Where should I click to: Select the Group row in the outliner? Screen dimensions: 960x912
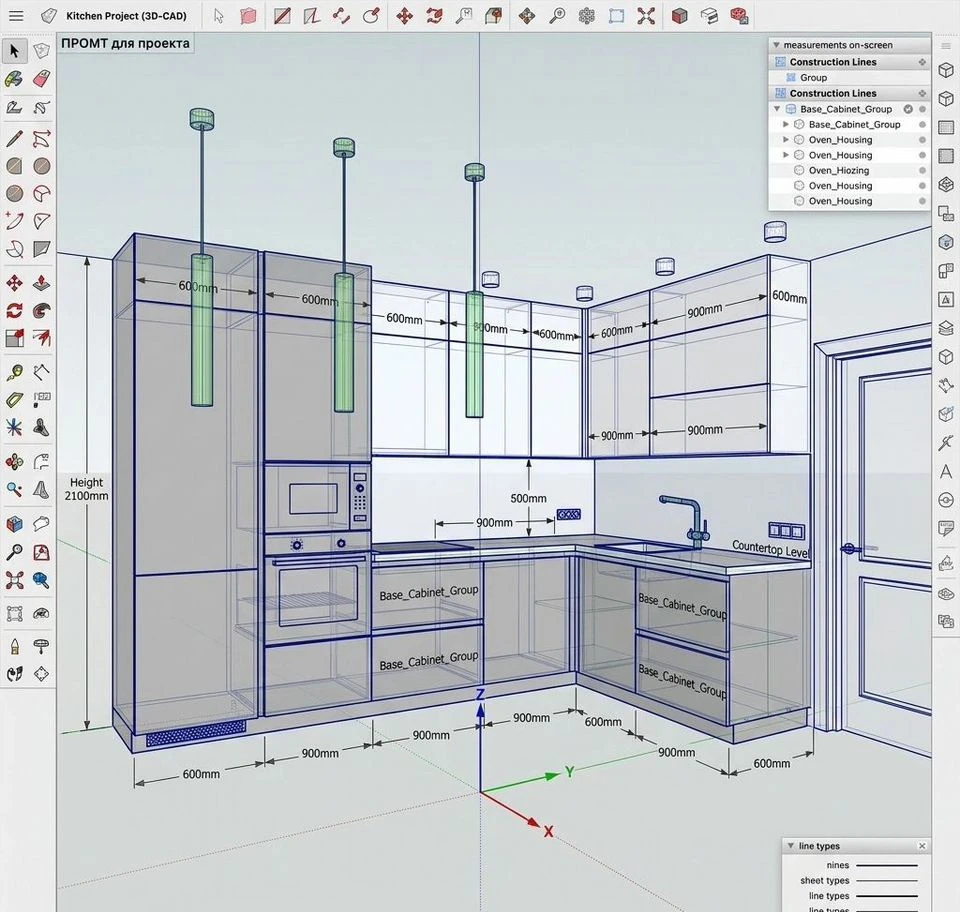pyautogui.click(x=849, y=78)
